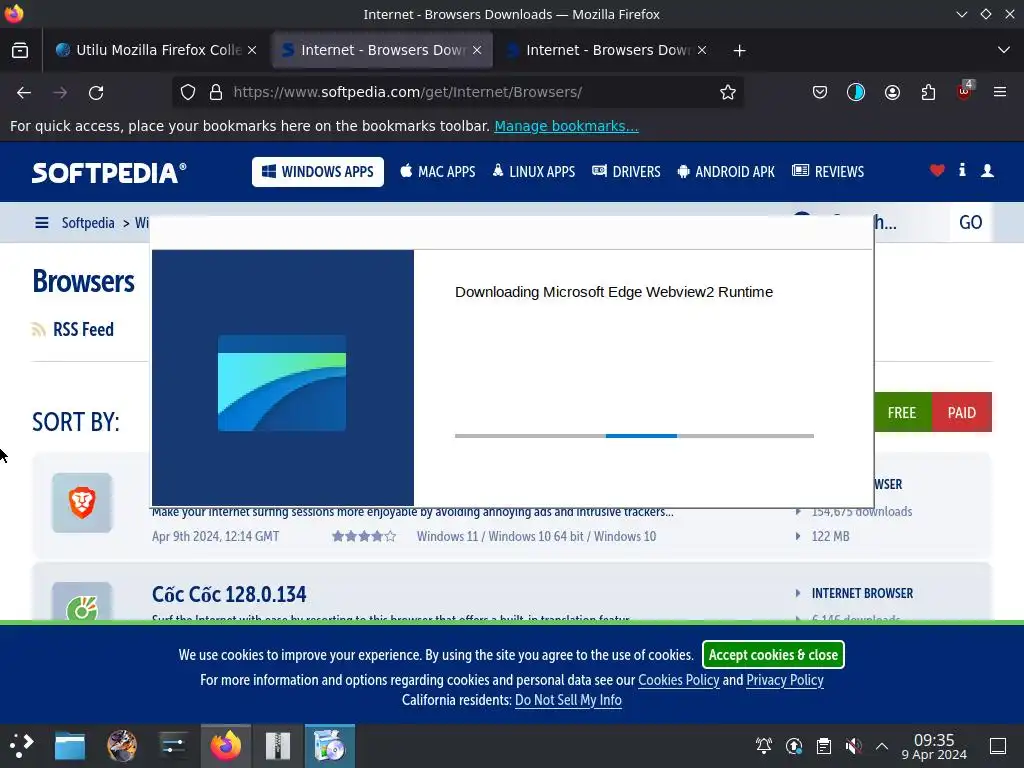Open the notifications bell in system tray
This screenshot has height=768, width=1024.
tap(763, 746)
